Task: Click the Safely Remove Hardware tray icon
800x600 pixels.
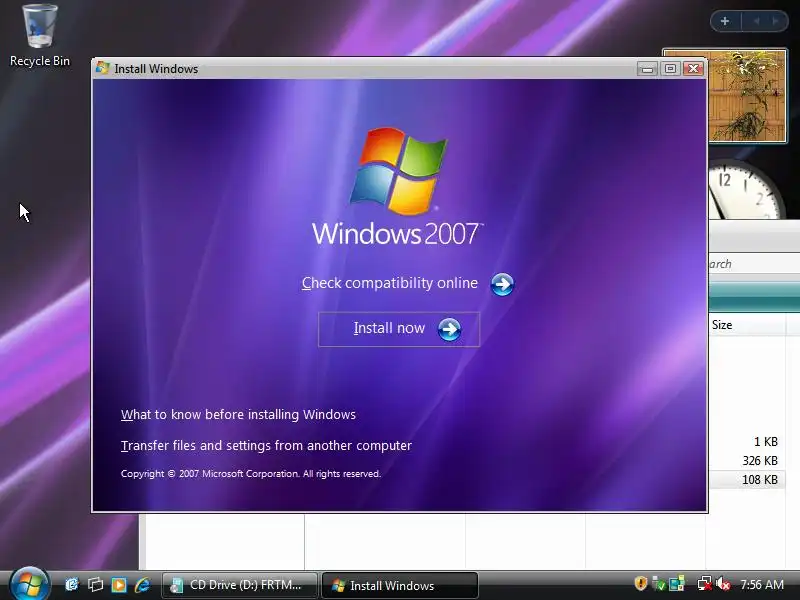Action: (x=658, y=583)
